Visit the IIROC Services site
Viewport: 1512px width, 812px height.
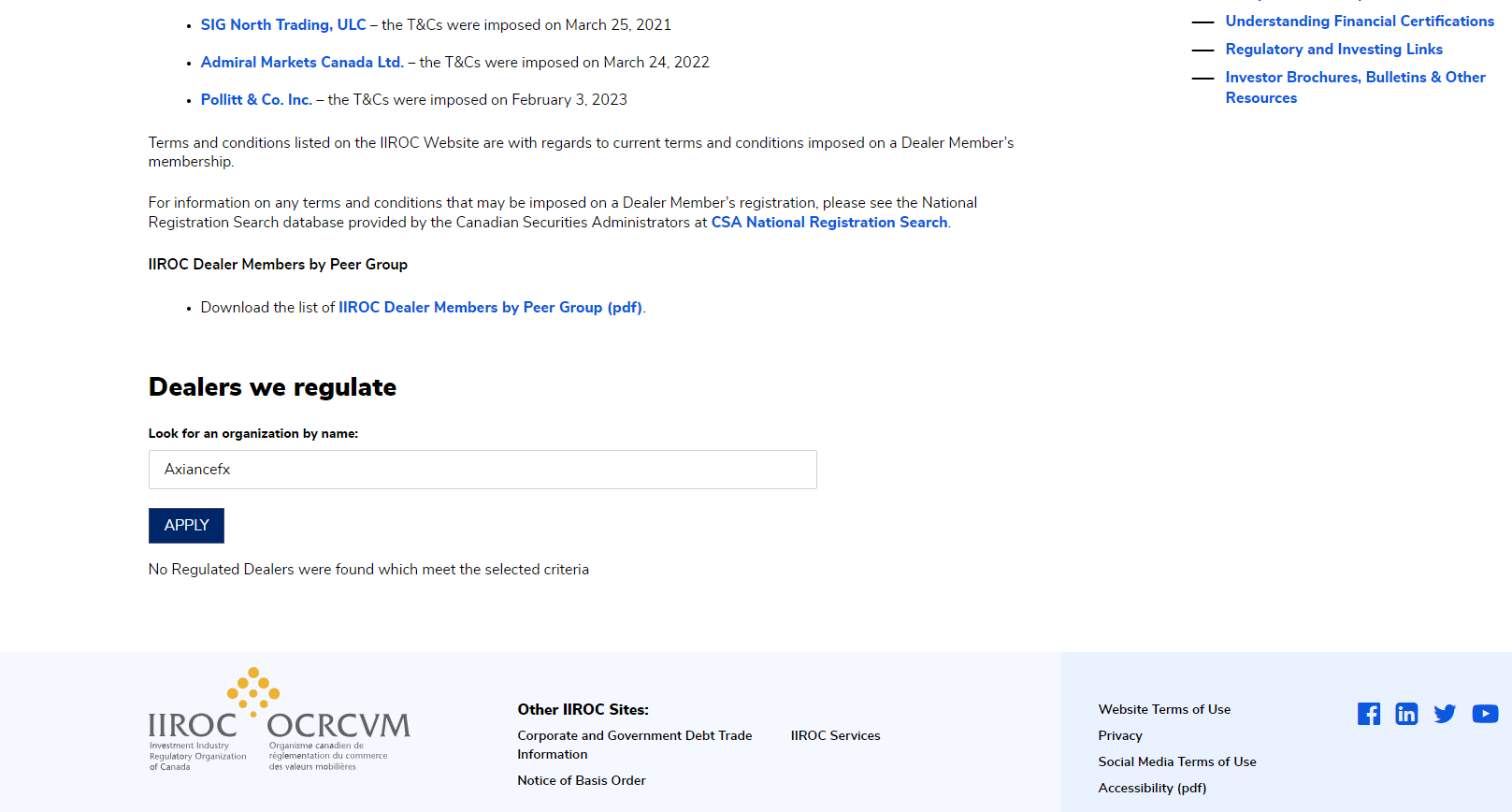835,736
